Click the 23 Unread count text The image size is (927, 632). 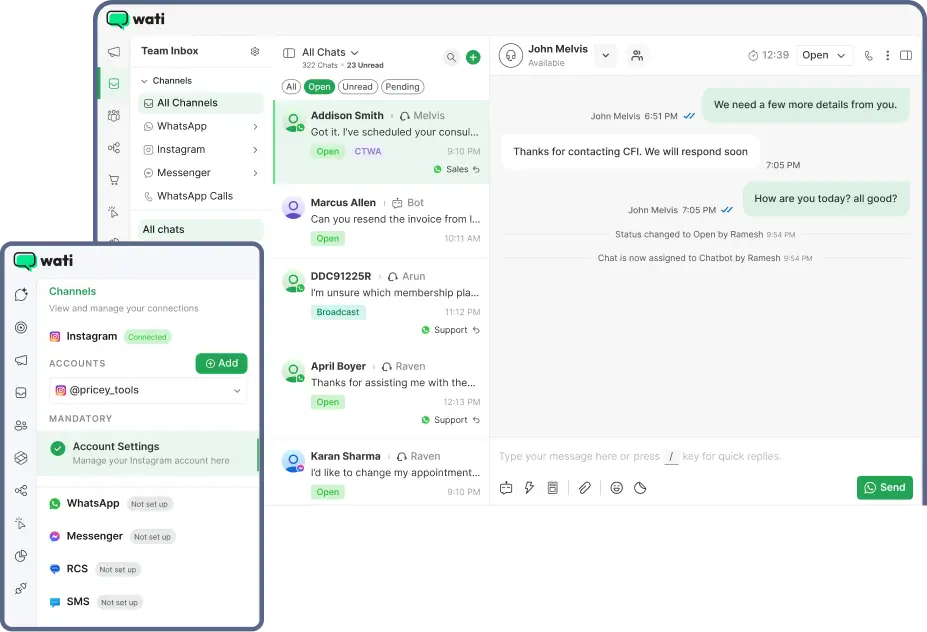[x=365, y=66]
